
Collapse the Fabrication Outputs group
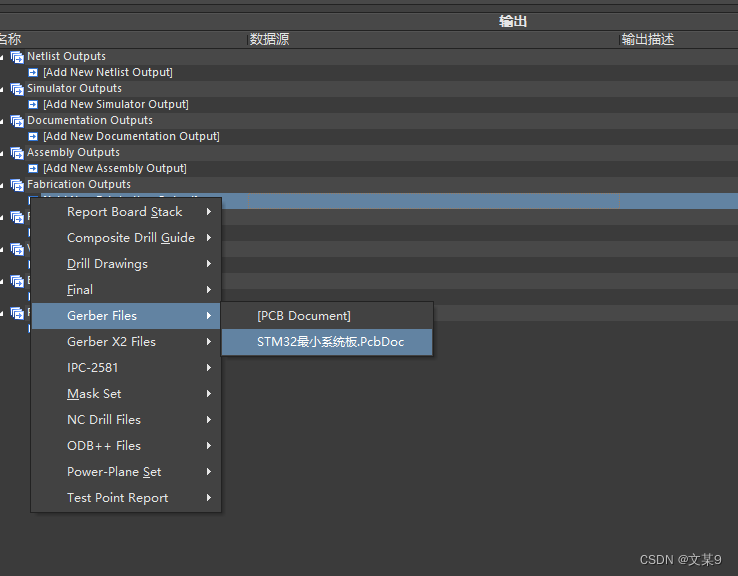[2, 185]
